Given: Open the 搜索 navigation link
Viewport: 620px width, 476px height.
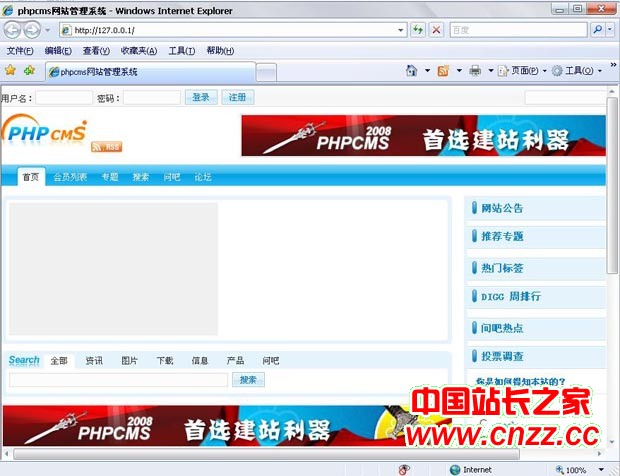Looking at the screenshot, I should (141, 177).
